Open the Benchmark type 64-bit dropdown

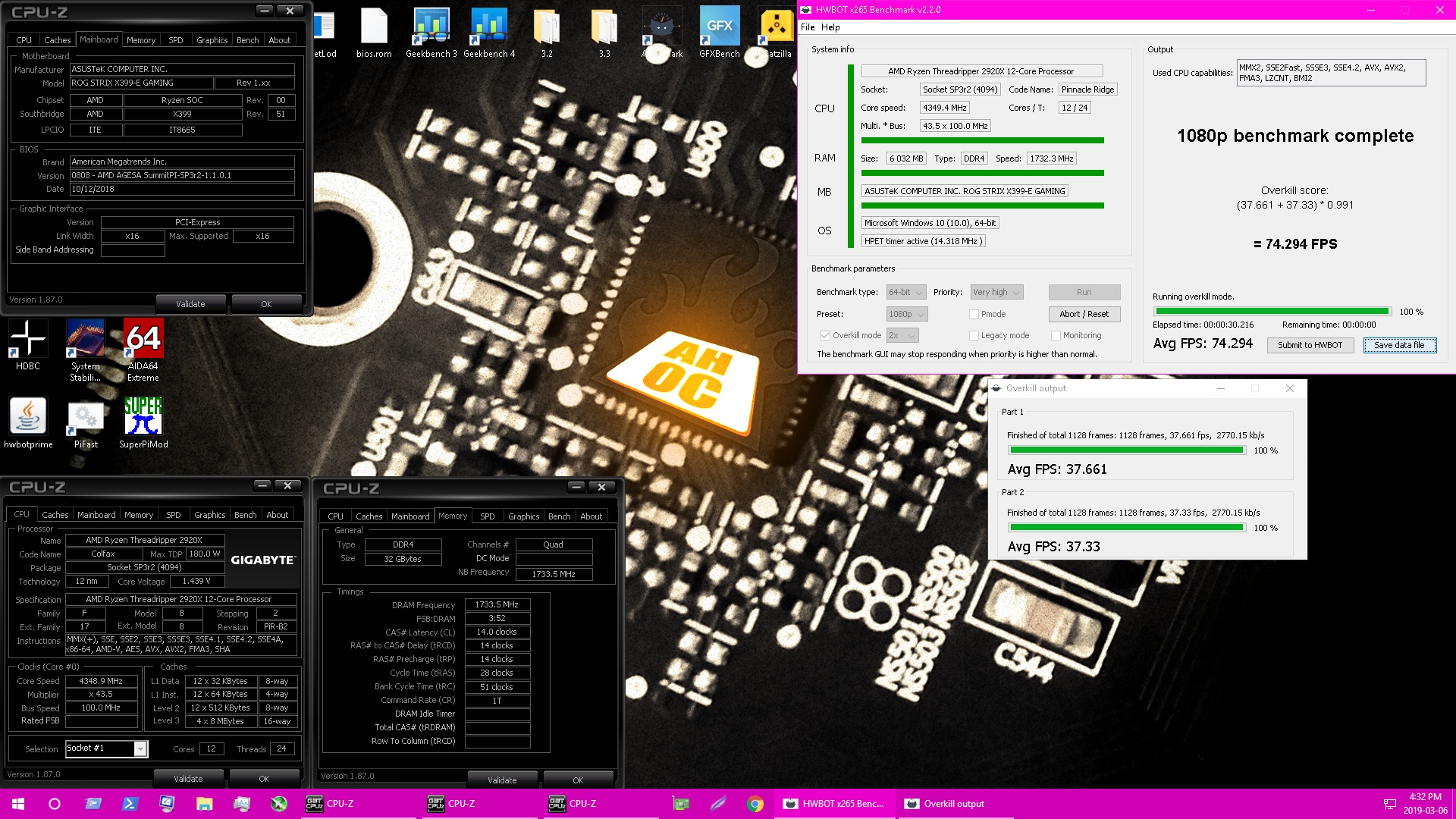(906, 292)
